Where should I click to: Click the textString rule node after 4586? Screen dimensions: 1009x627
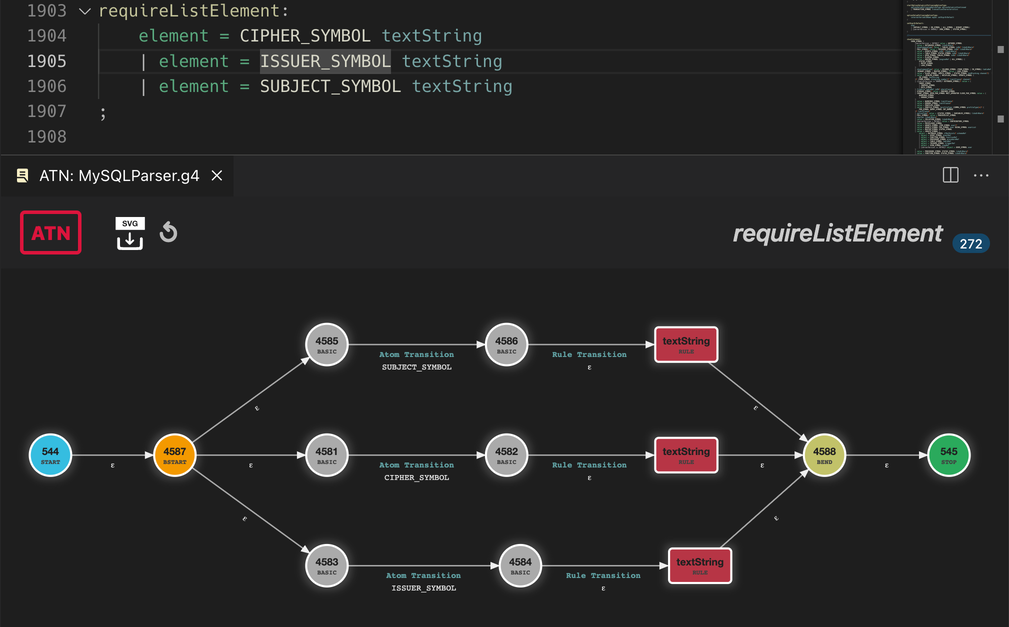[686, 344]
